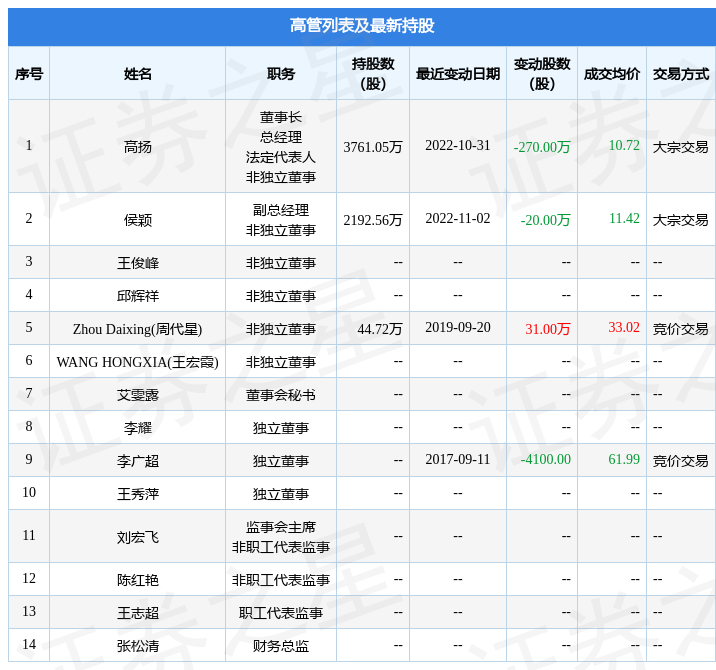This screenshot has width=716, height=670.
Task: Click the red average price 33.02
Action: tap(624, 327)
